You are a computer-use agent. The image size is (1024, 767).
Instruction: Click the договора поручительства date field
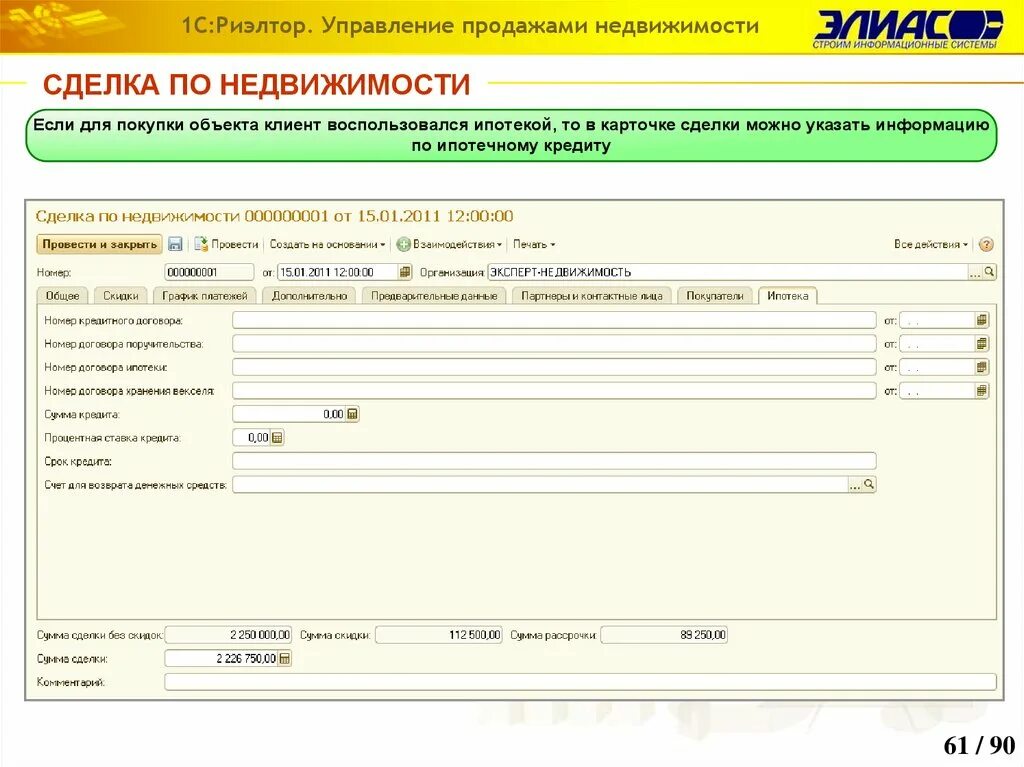point(937,344)
